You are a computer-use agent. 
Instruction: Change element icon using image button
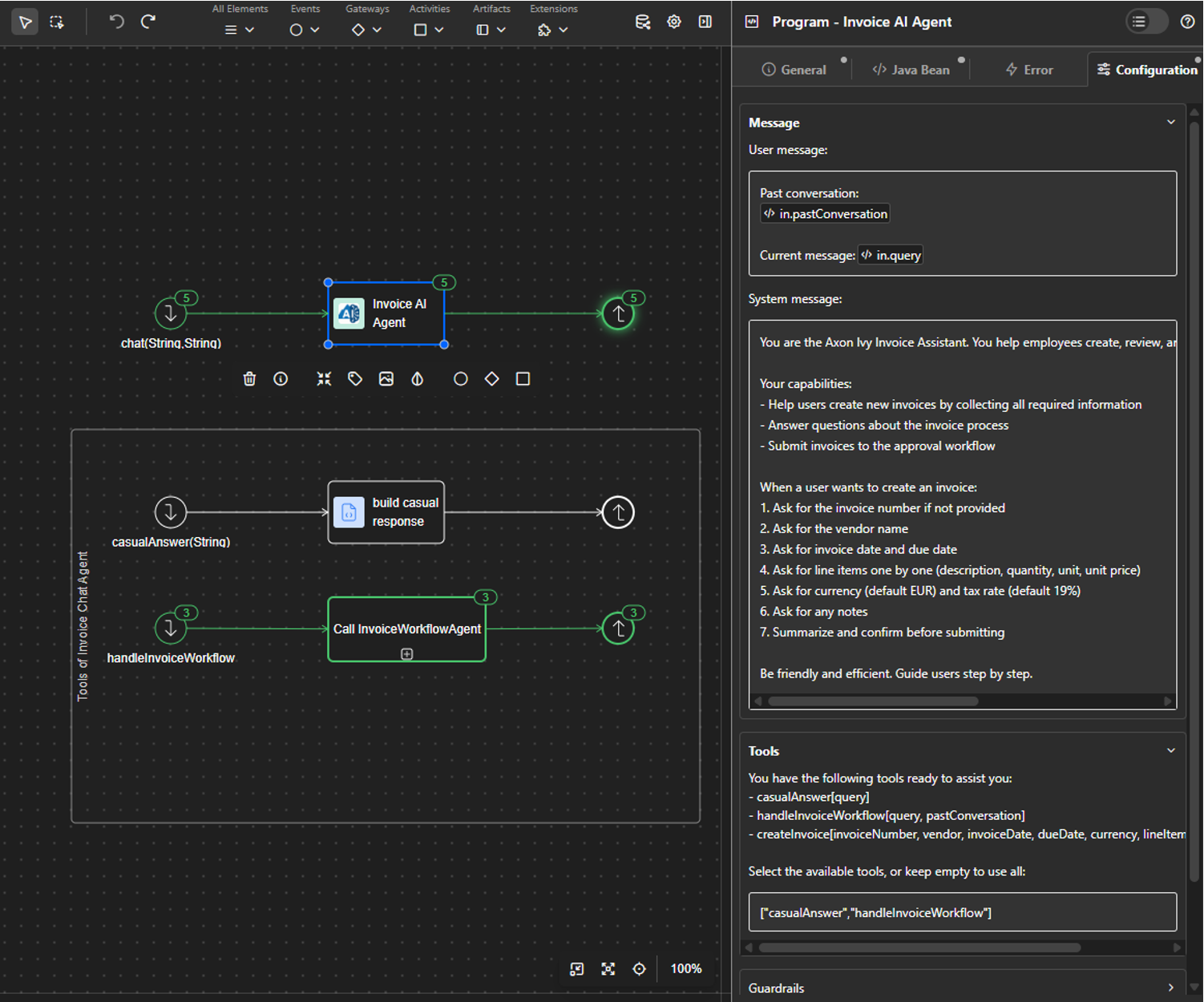[386, 379]
